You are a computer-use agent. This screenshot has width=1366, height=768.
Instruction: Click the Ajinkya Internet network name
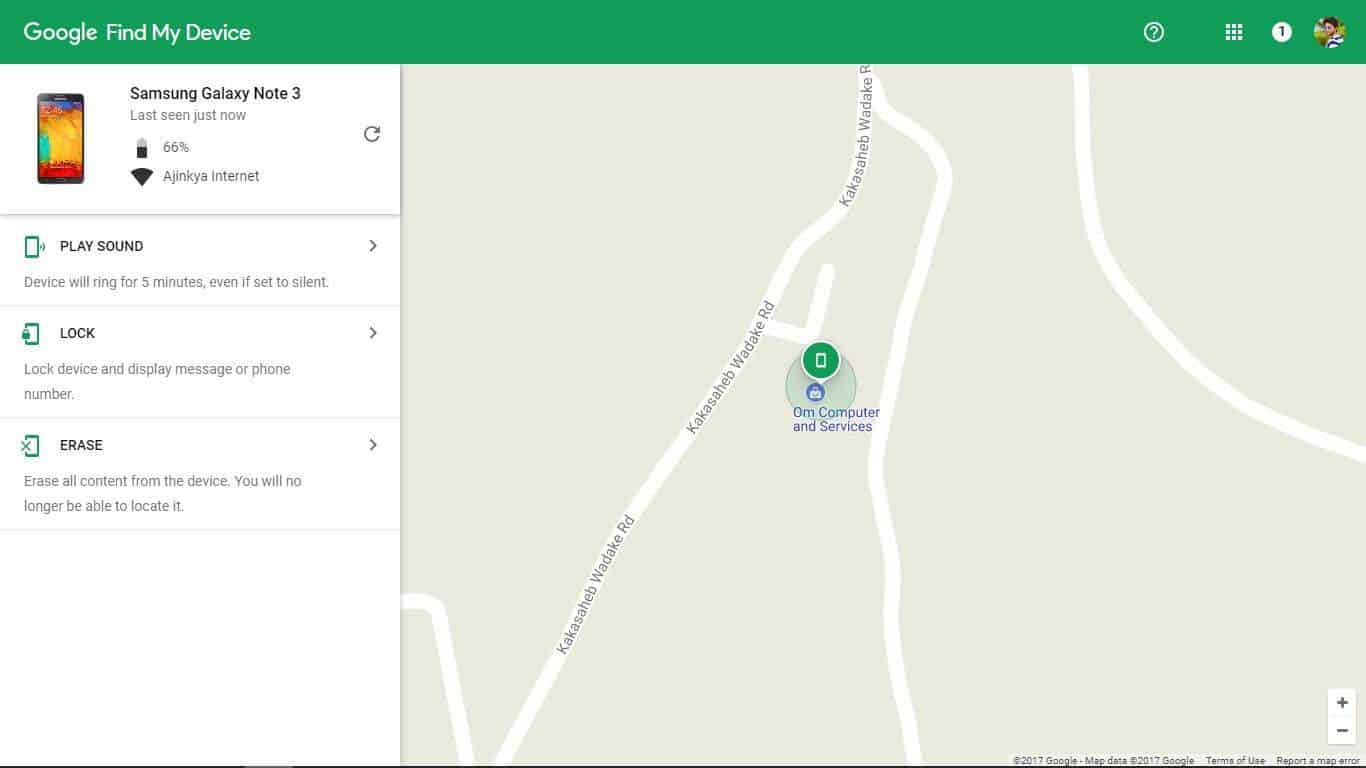[211, 176]
